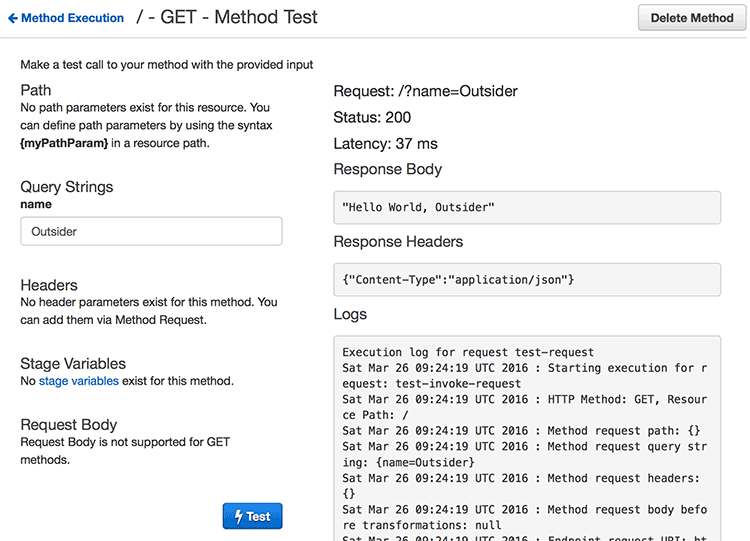
Task: Click the Logs heading
Action: (x=350, y=314)
